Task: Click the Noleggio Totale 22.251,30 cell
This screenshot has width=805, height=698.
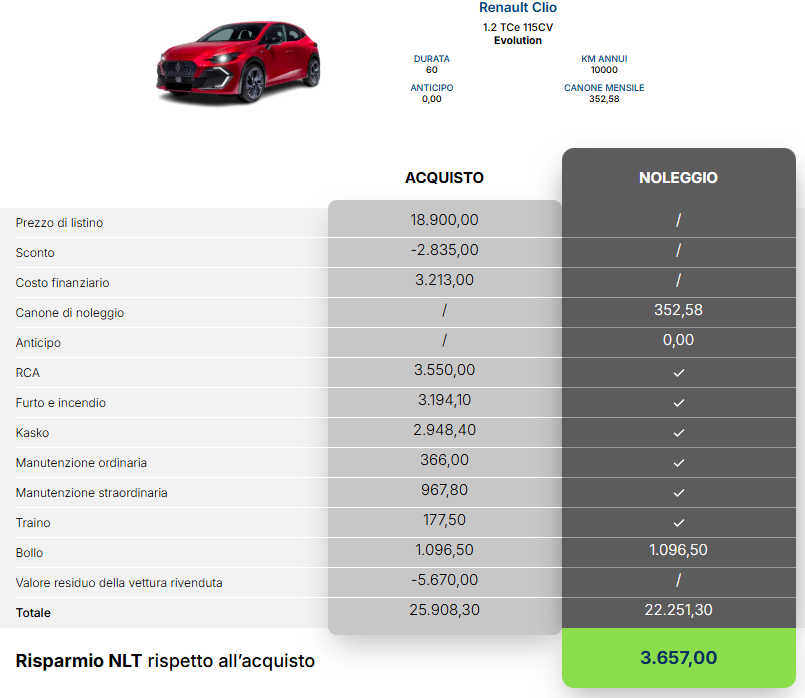Action: coord(678,610)
